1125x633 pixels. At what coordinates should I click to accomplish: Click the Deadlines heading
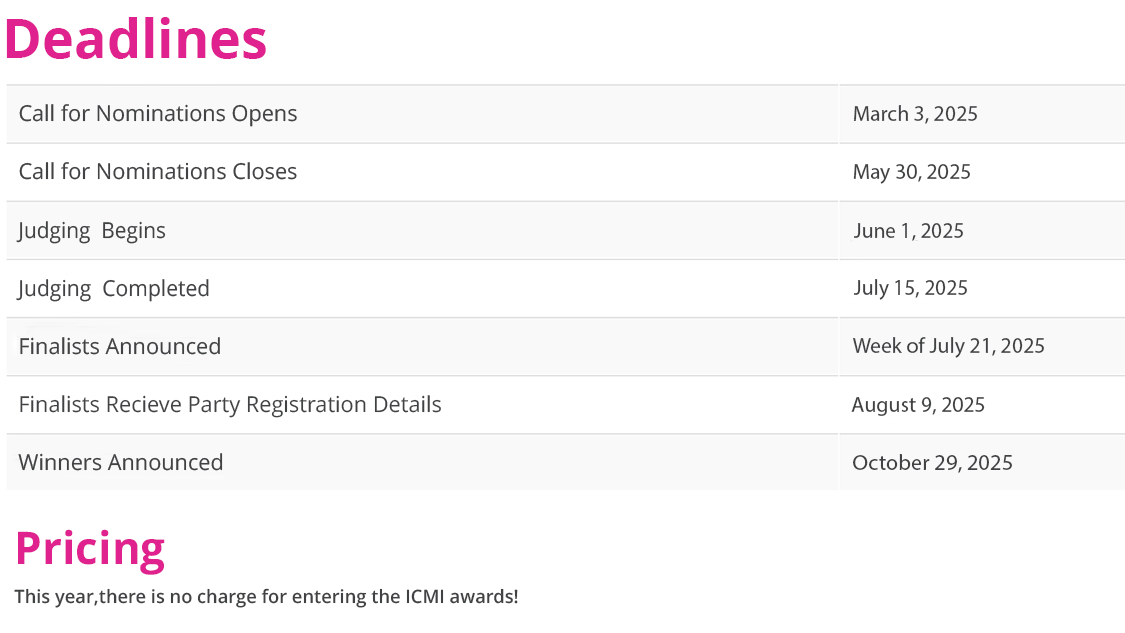pos(136,40)
